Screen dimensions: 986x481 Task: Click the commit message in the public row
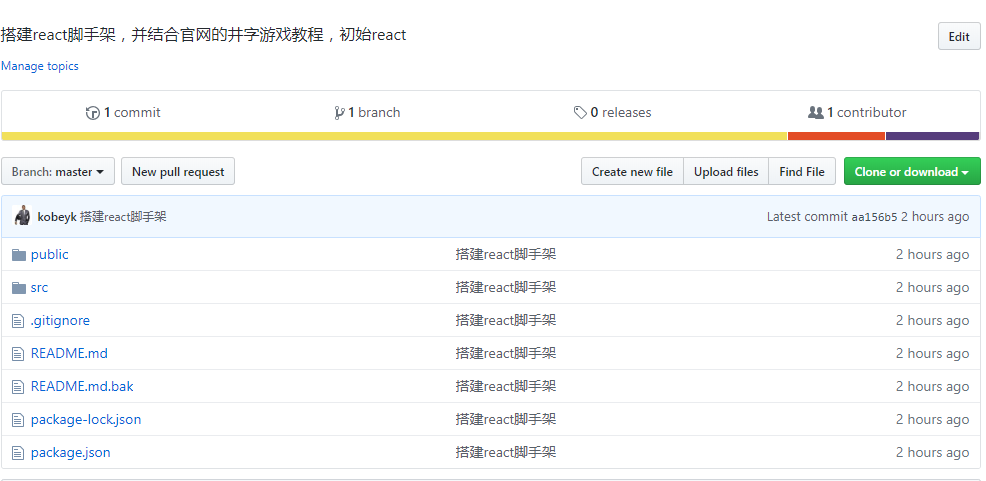pyautogui.click(x=506, y=254)
